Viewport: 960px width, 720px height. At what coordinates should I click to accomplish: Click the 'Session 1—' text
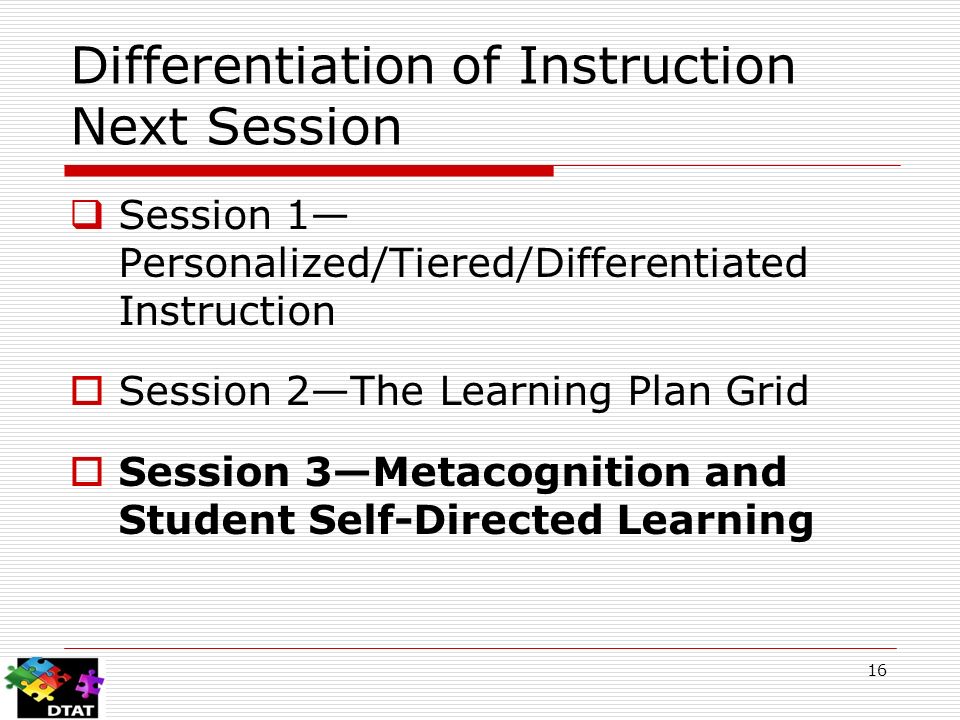[x=233, y=216]
